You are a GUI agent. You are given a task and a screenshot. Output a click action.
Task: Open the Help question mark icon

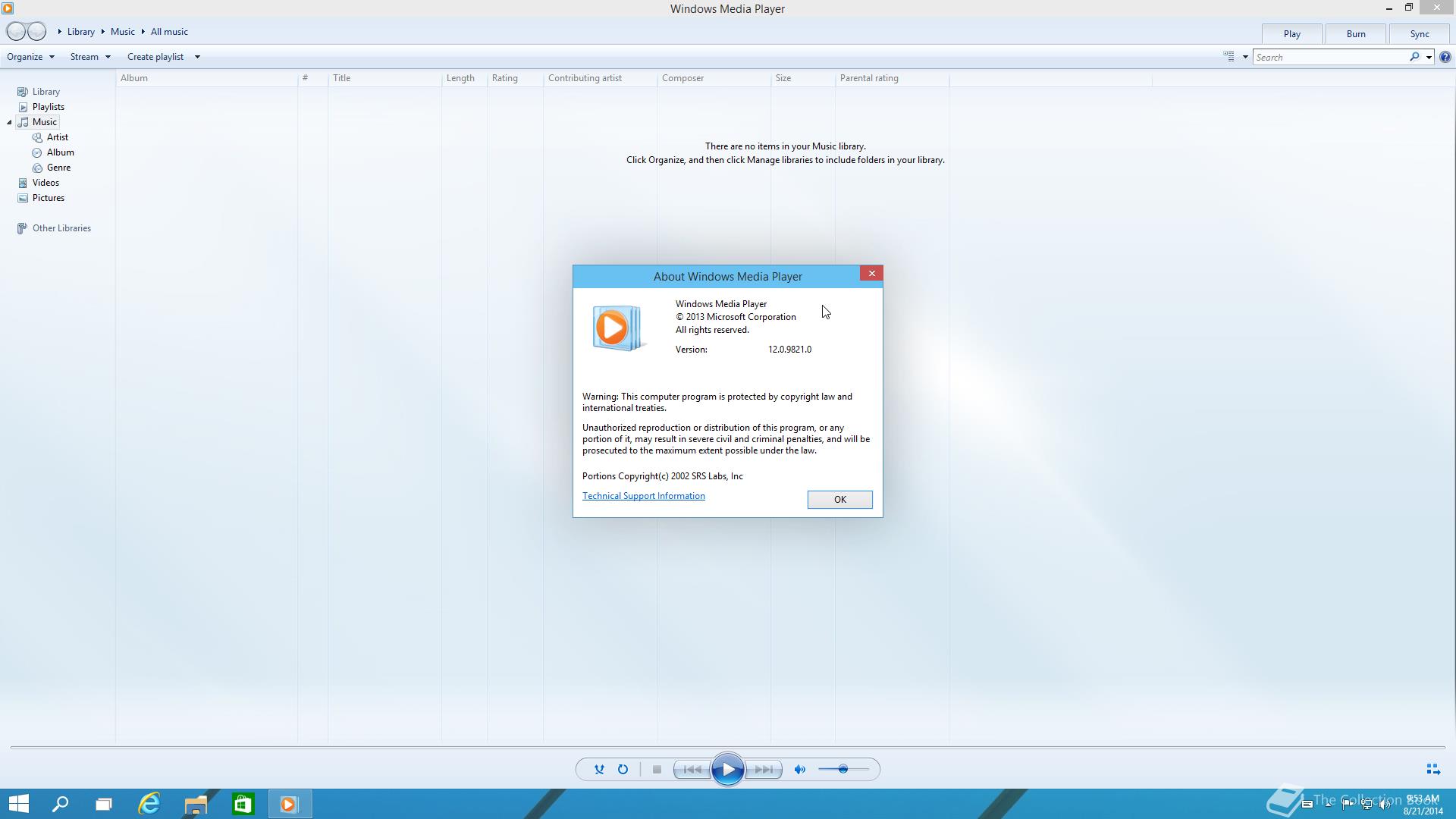[1445, 57]
